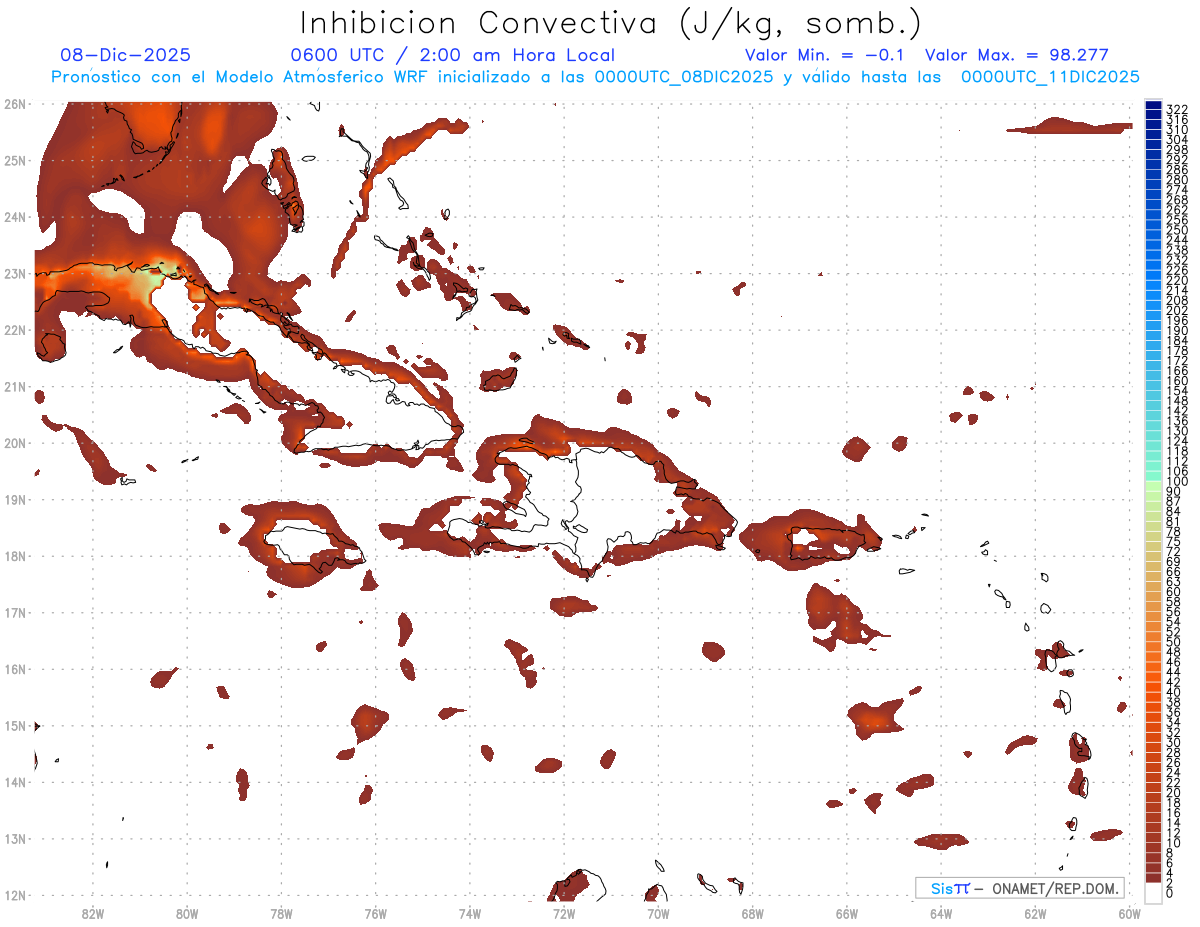The width and height of the screenshot is (1200, 927).
Task: Click the "16N" latitude label
Action: [x=15, y=669]
